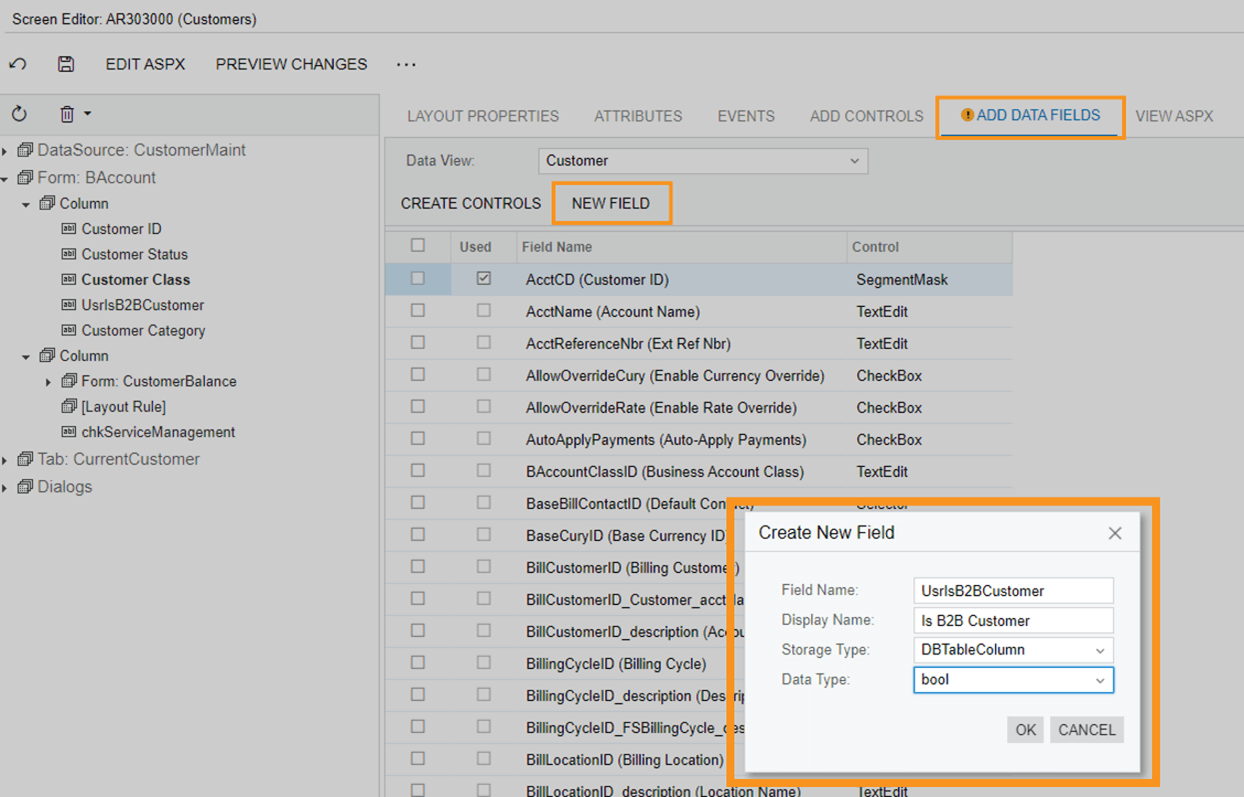Click the Used checkbox for AcctCD row
1244x797 pixels.
[484, 279]
